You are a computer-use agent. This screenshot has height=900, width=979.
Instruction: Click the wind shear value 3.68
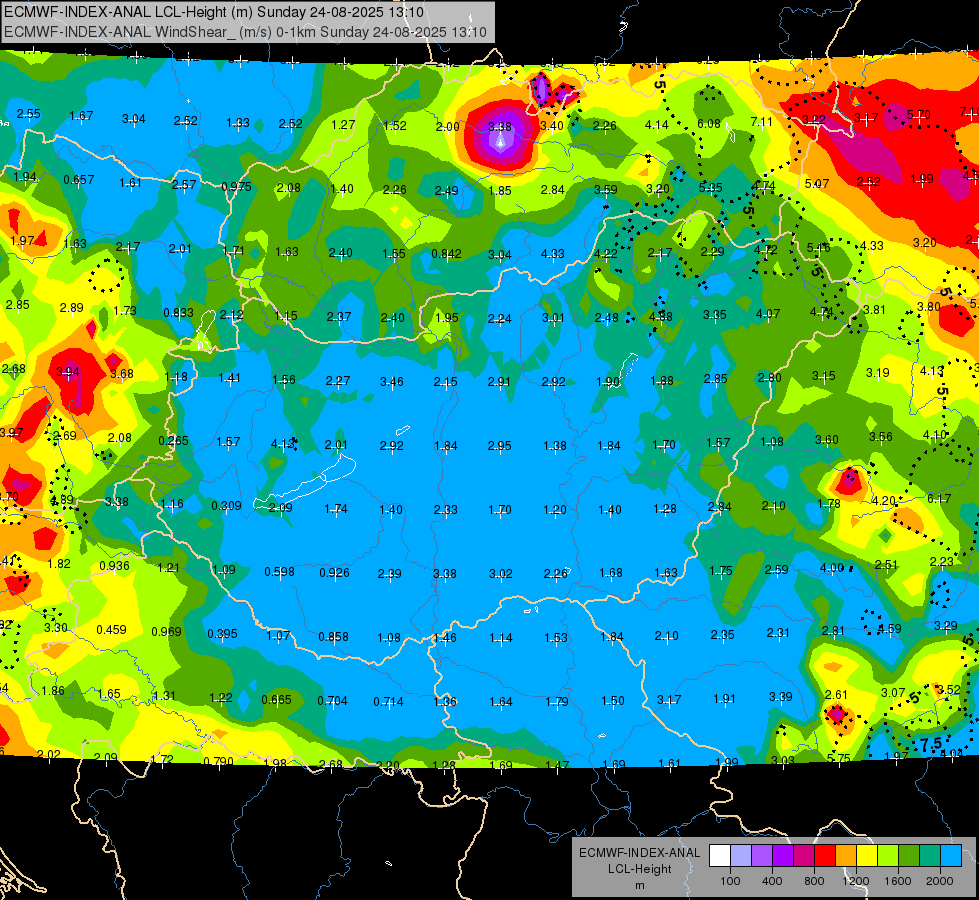tap(122, 373)
